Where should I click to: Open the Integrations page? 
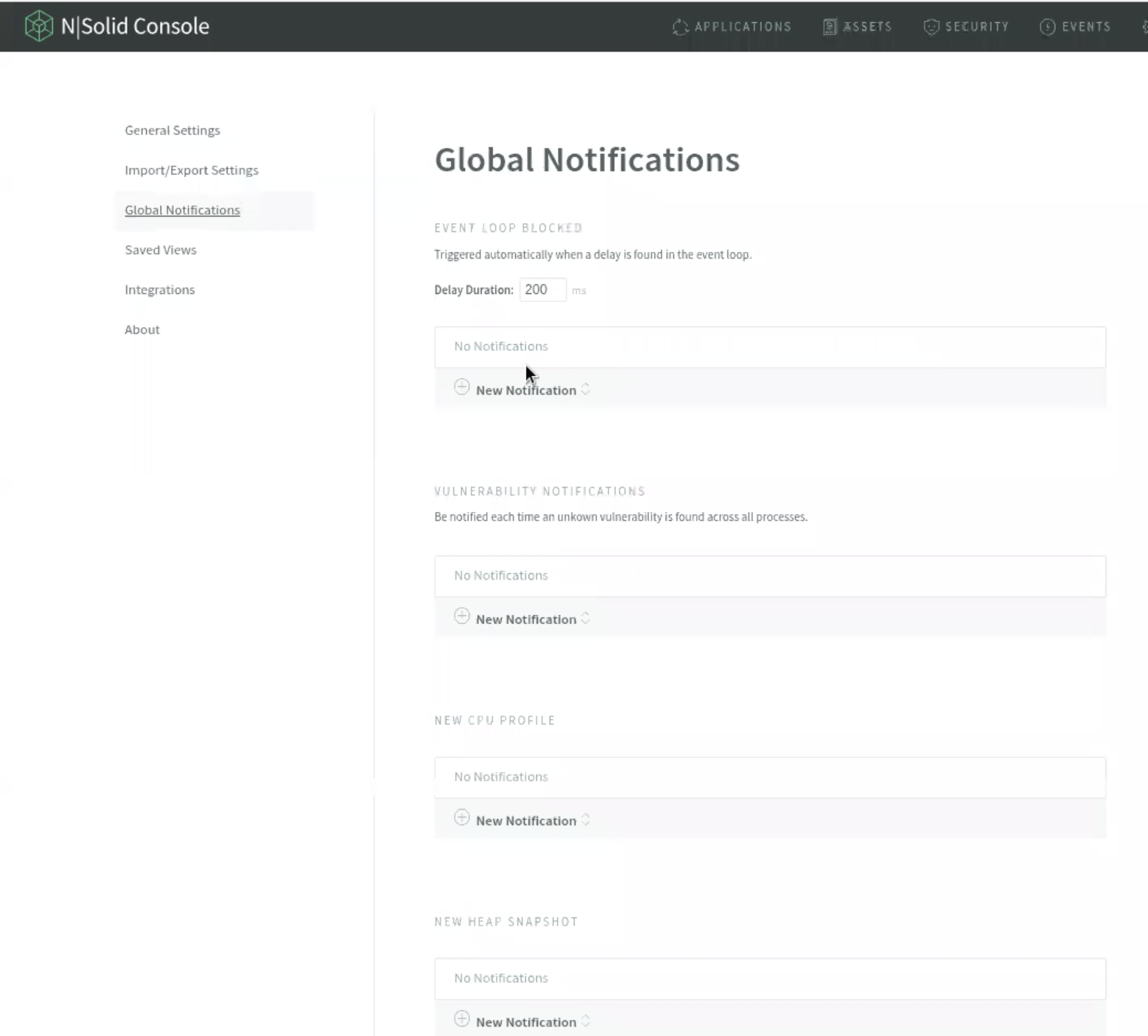coord(159,289)
